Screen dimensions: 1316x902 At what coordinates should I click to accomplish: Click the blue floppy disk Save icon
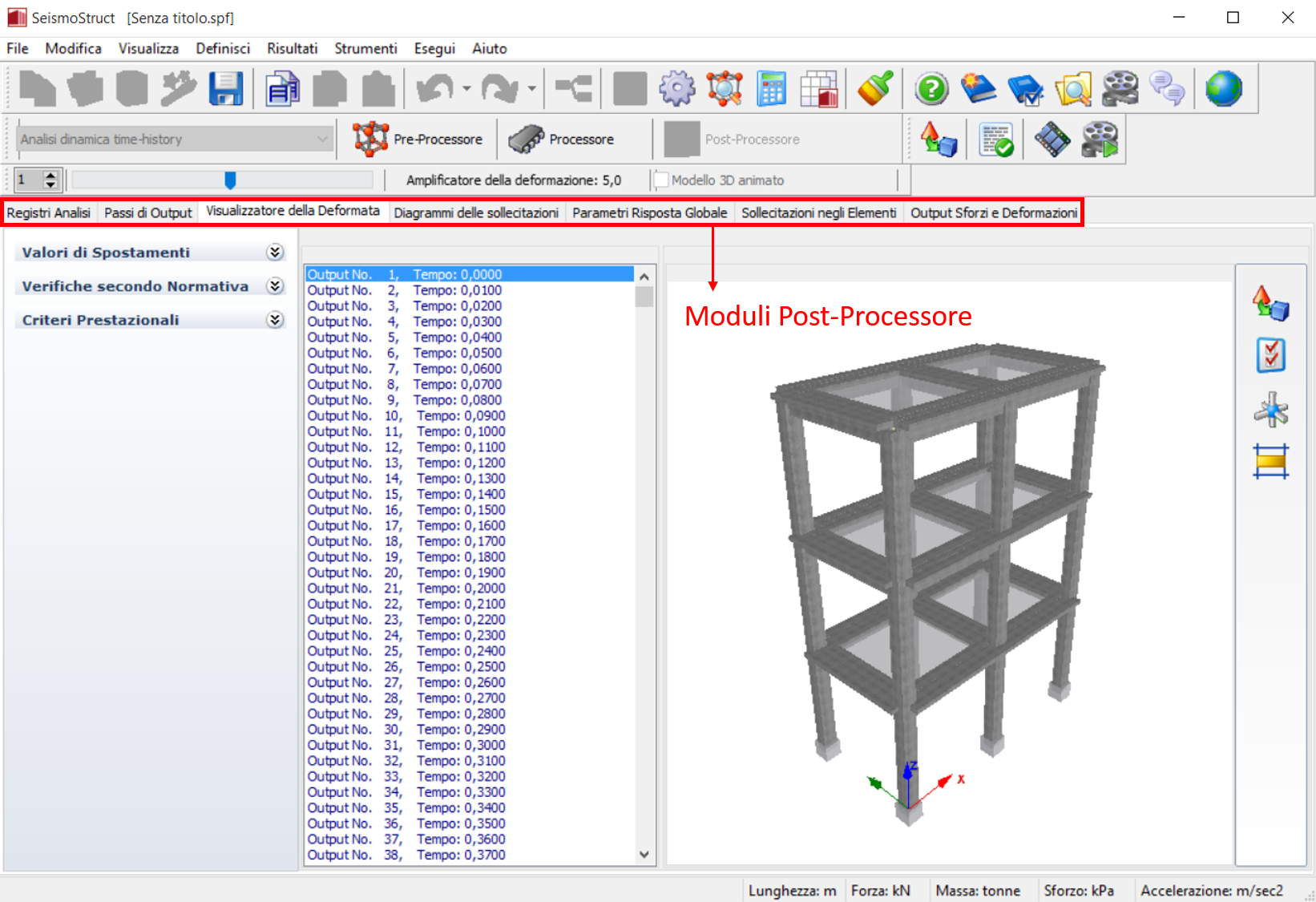[x=226, y=89]
